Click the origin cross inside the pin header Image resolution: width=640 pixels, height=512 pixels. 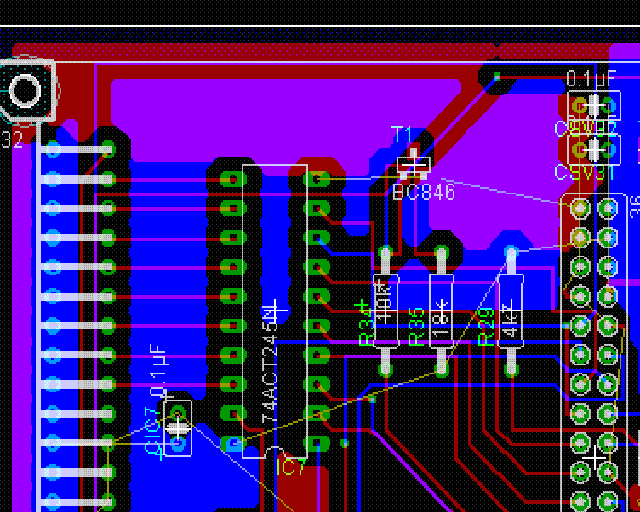(x=594, y=457)
